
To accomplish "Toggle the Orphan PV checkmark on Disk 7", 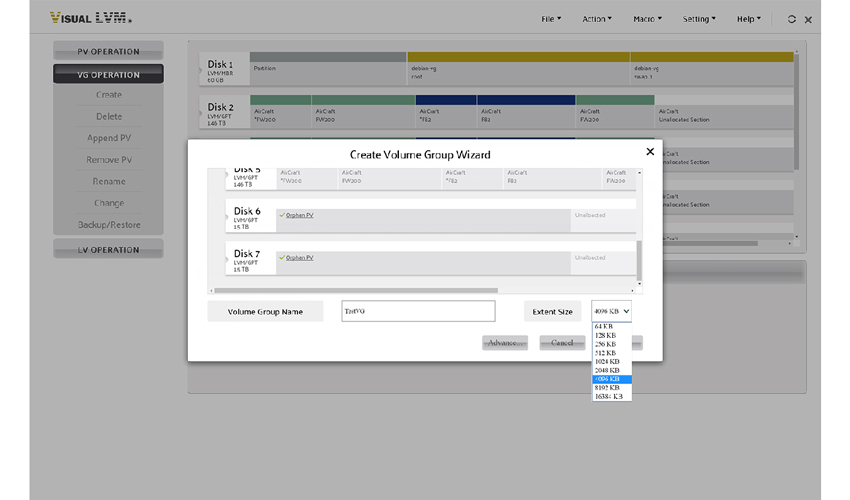I will pos(283,257).
